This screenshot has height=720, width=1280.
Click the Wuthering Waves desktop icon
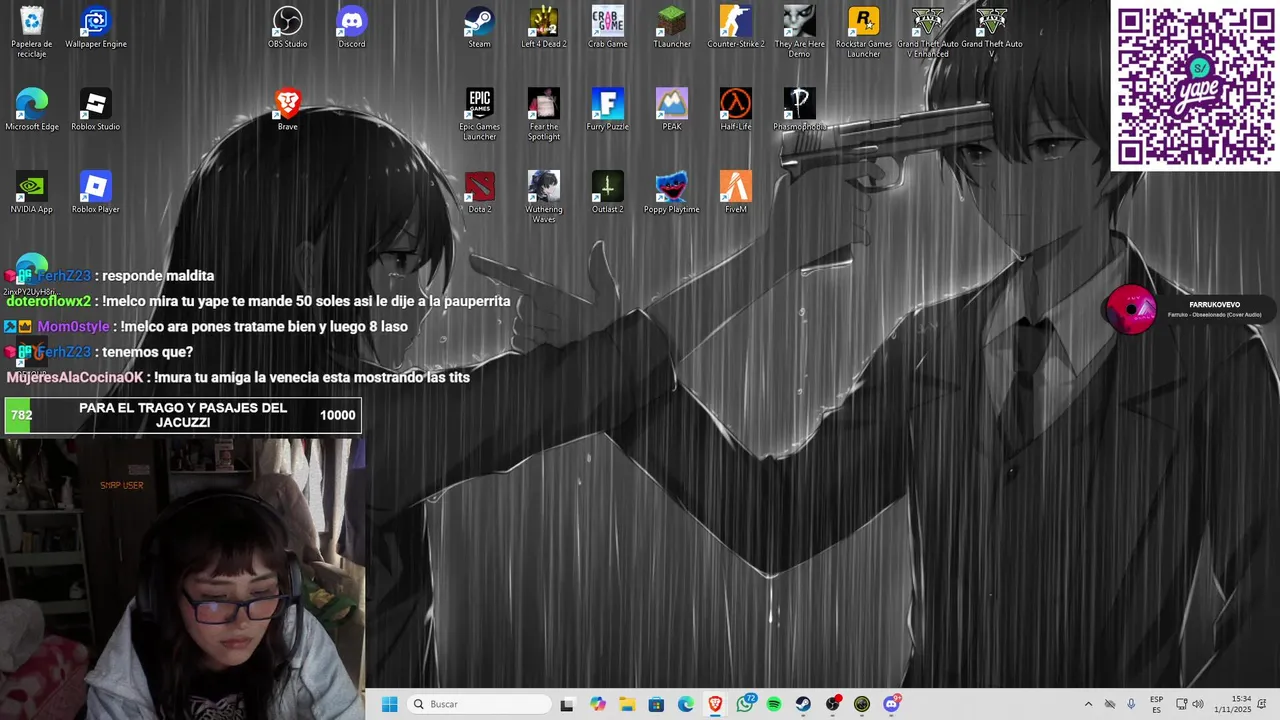[544, 197]
